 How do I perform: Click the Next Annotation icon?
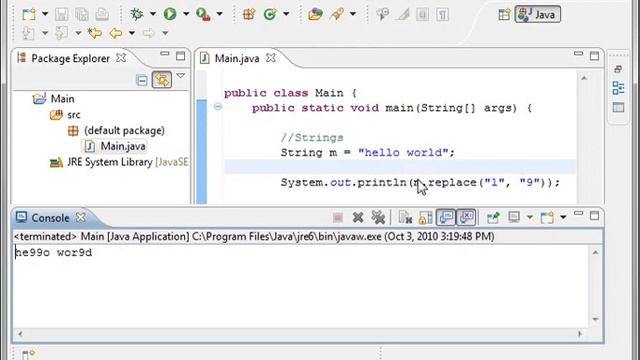pyautogui.click(x=28, y=33)
